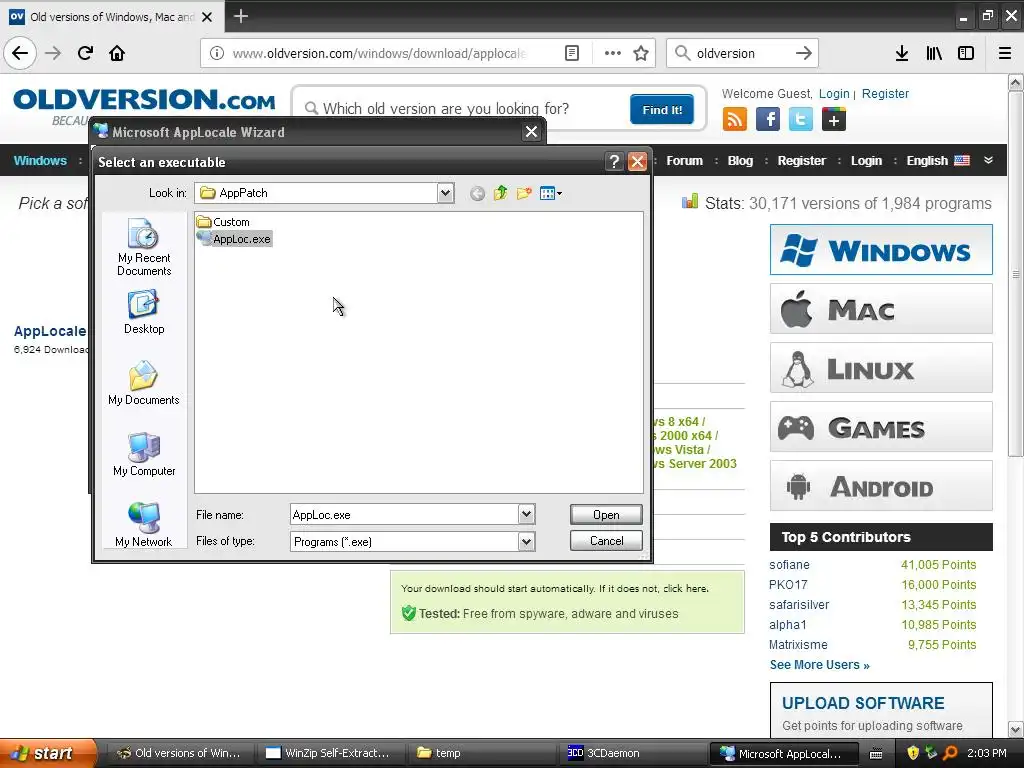Viewport: 1024px width, 768px height.
Task: Click the OldVersion search input field
Action: pos(464,108)
